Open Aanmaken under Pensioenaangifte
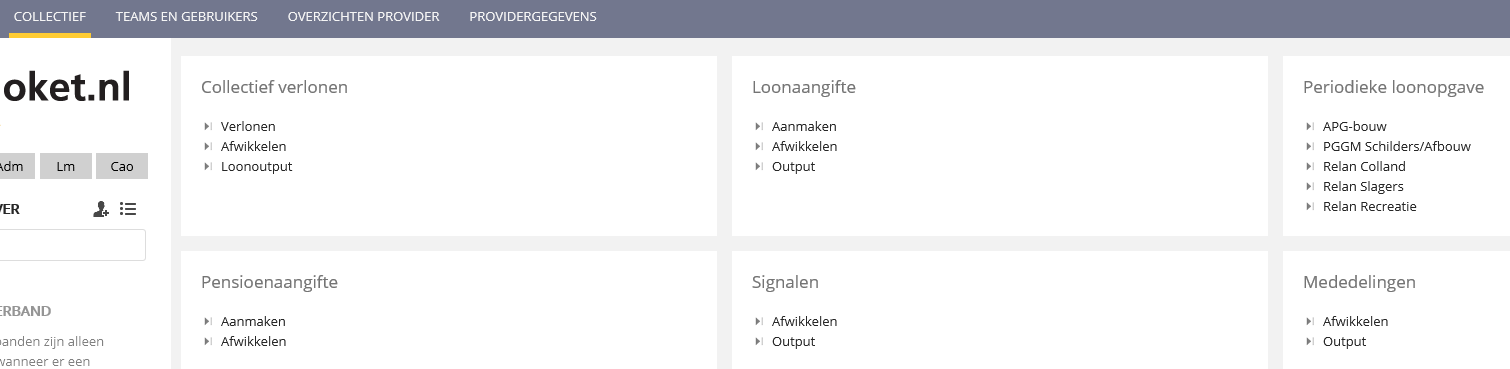The height and width of the screenshot is (369, 1510). [x=253, y=321]
